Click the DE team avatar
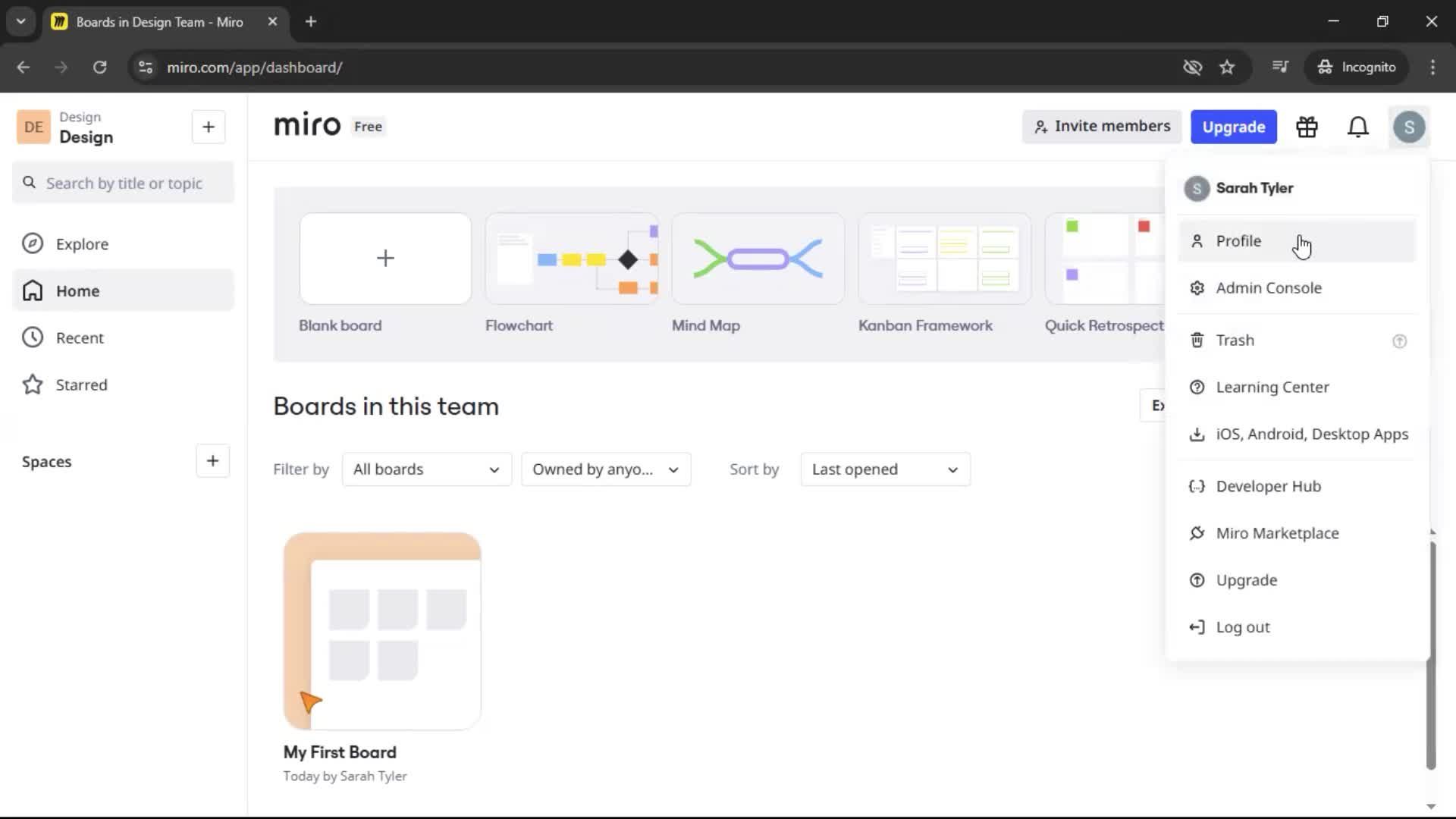 click(x=33, y=127)
